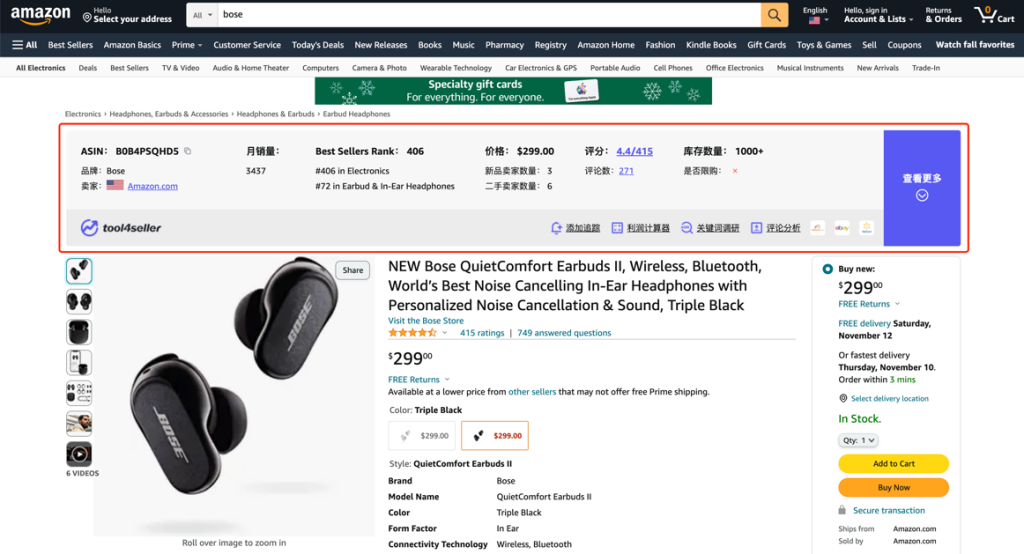
Task: Expand the search category All dropdown
Action: 203,15
